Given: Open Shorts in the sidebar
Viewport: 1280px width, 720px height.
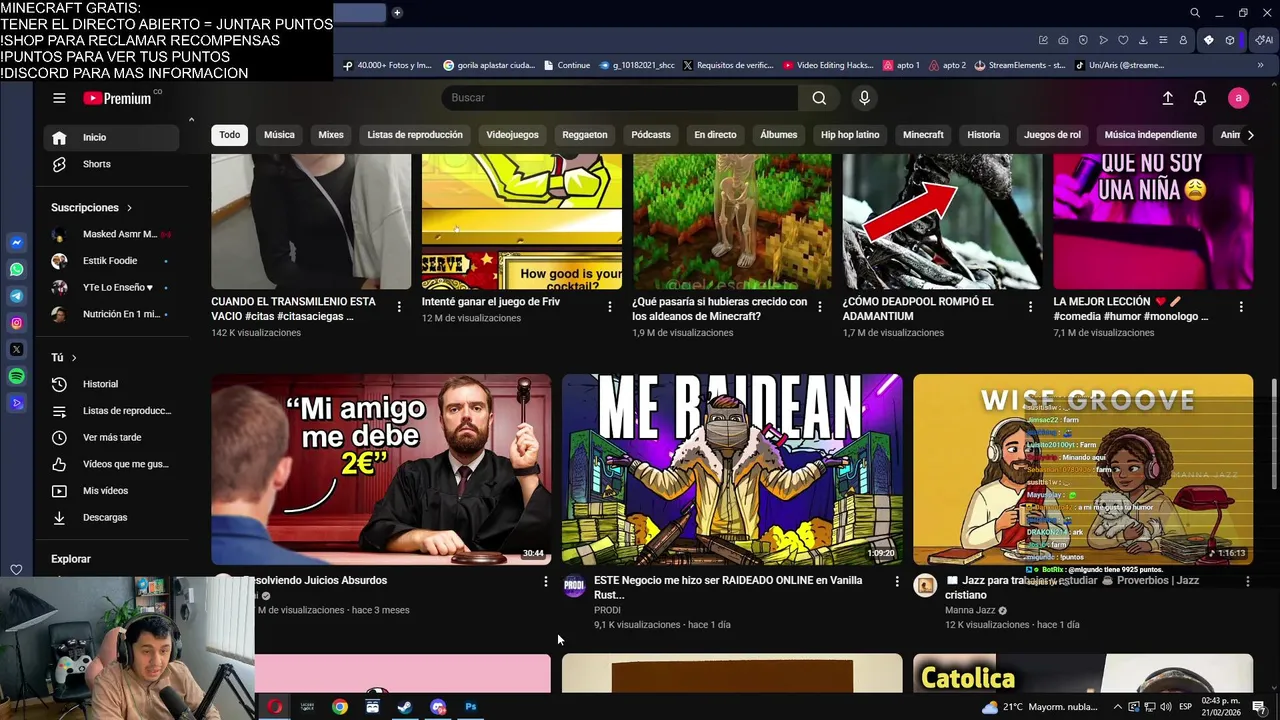Looking at the screenshot, I should [111, 164].
